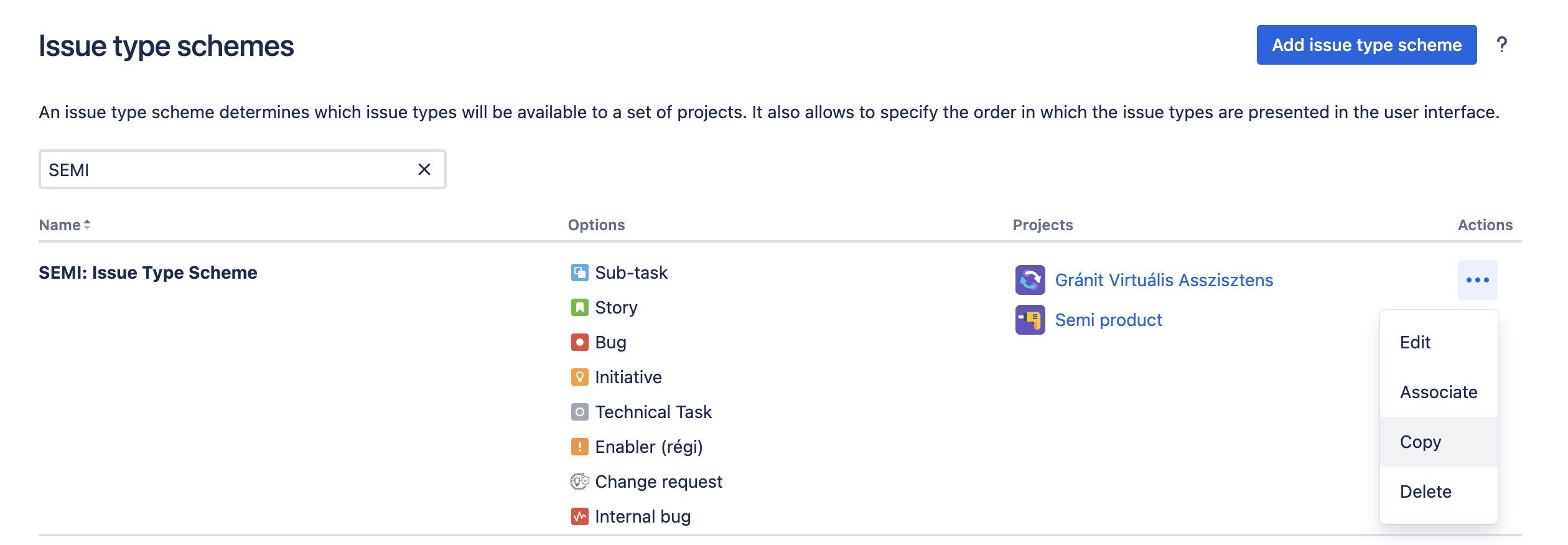The width and height of the screenshot is (1568, 545).
Task: Click the Initiative lightbulb icon
Action: [579, 377]
